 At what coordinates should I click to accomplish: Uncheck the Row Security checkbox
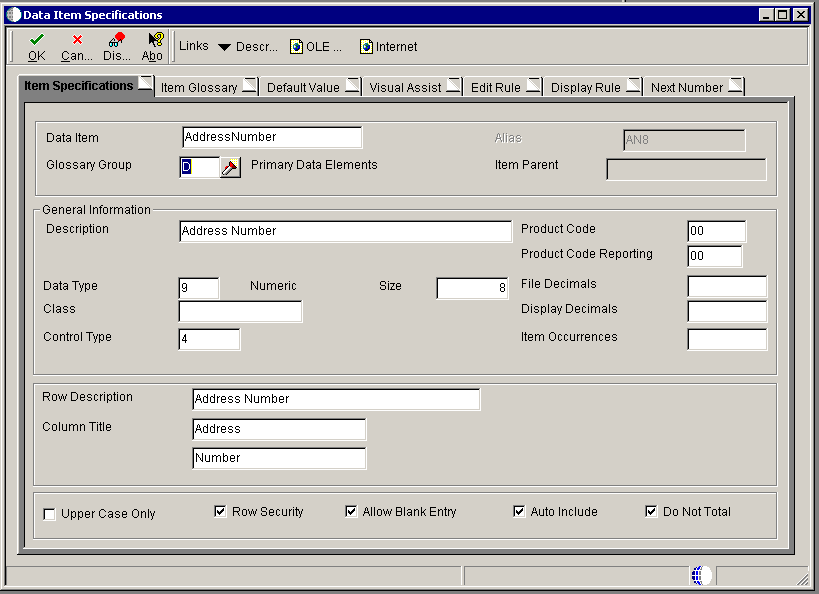point(221,512)
